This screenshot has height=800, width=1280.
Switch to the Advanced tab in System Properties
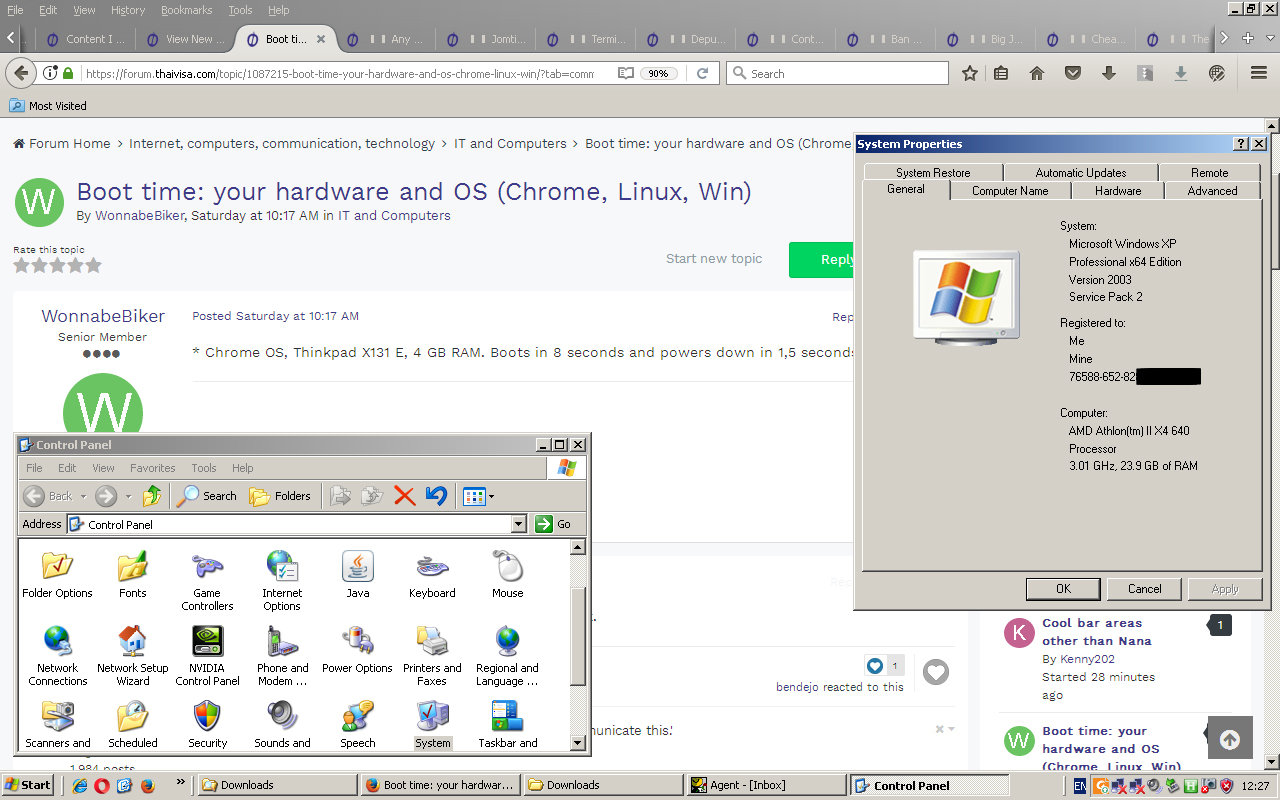click(x=1212, y=190)
